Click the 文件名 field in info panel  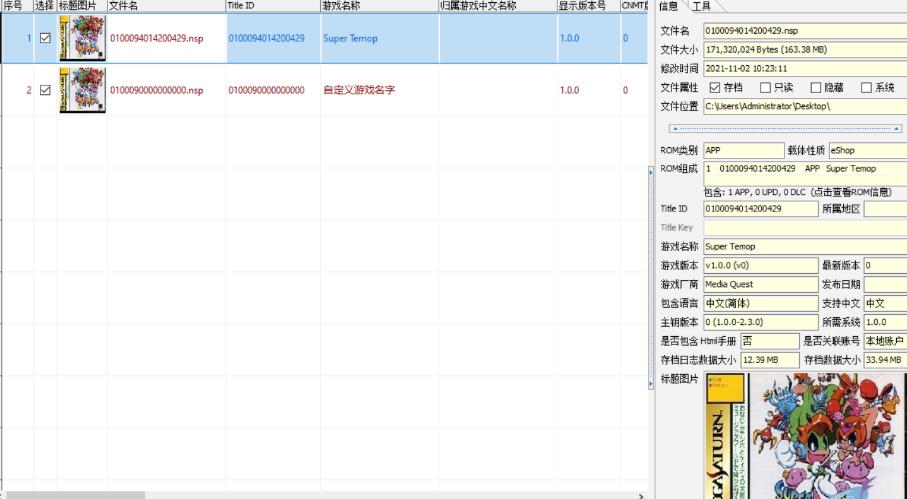805,31
